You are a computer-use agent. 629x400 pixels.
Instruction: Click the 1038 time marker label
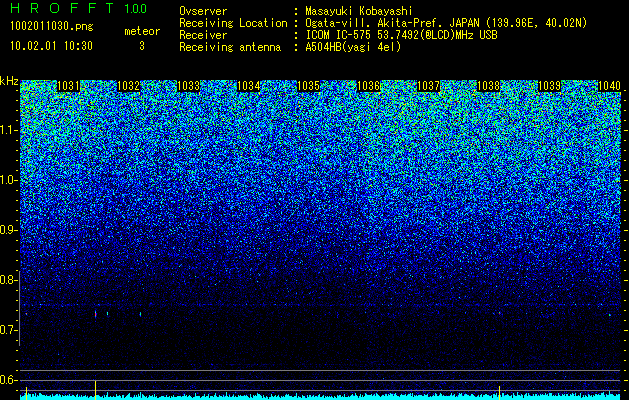point(489,86)
